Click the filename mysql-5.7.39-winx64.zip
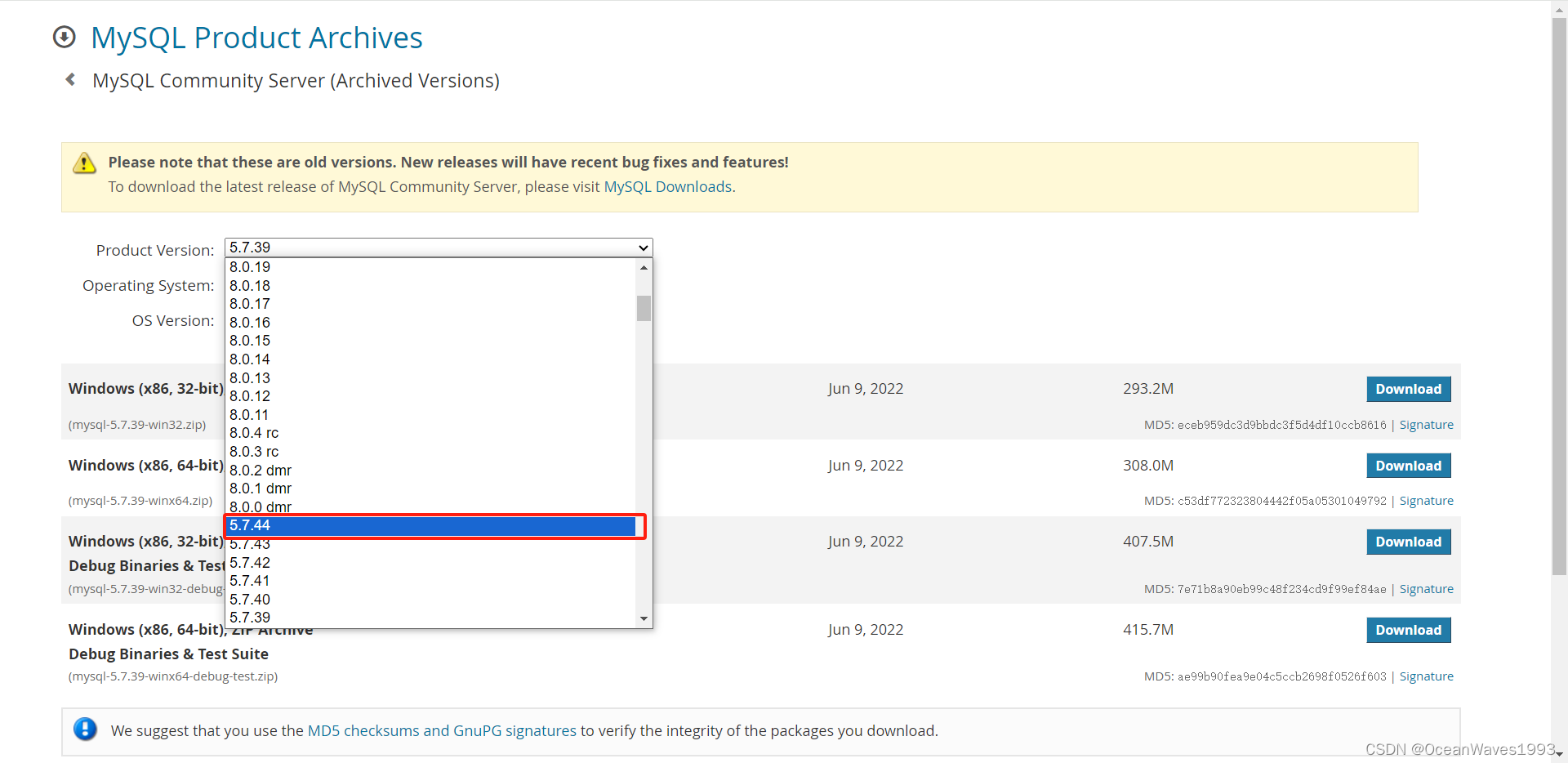The width and height of the screenshot is (1568, 763). 140,501
